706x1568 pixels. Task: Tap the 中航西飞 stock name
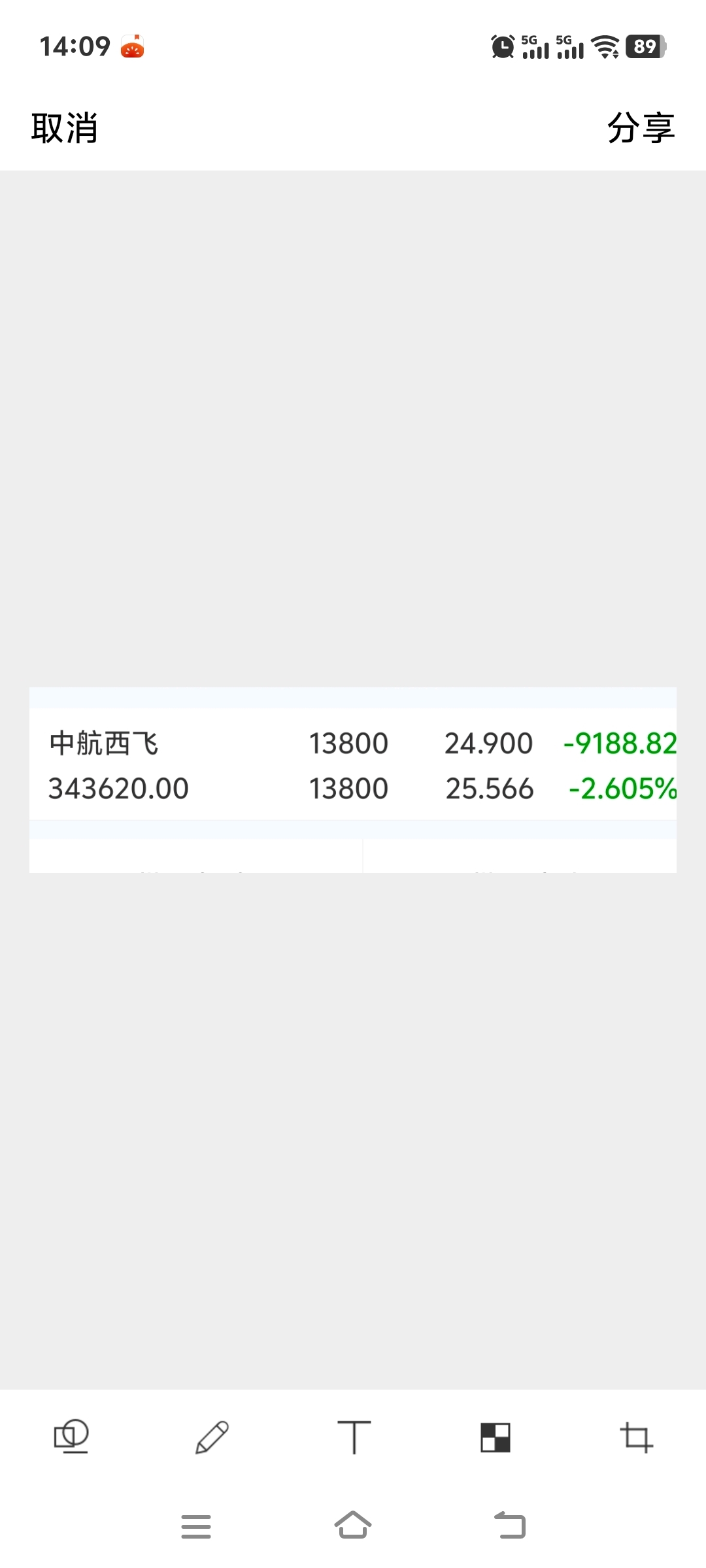click(x=104, y=743)
